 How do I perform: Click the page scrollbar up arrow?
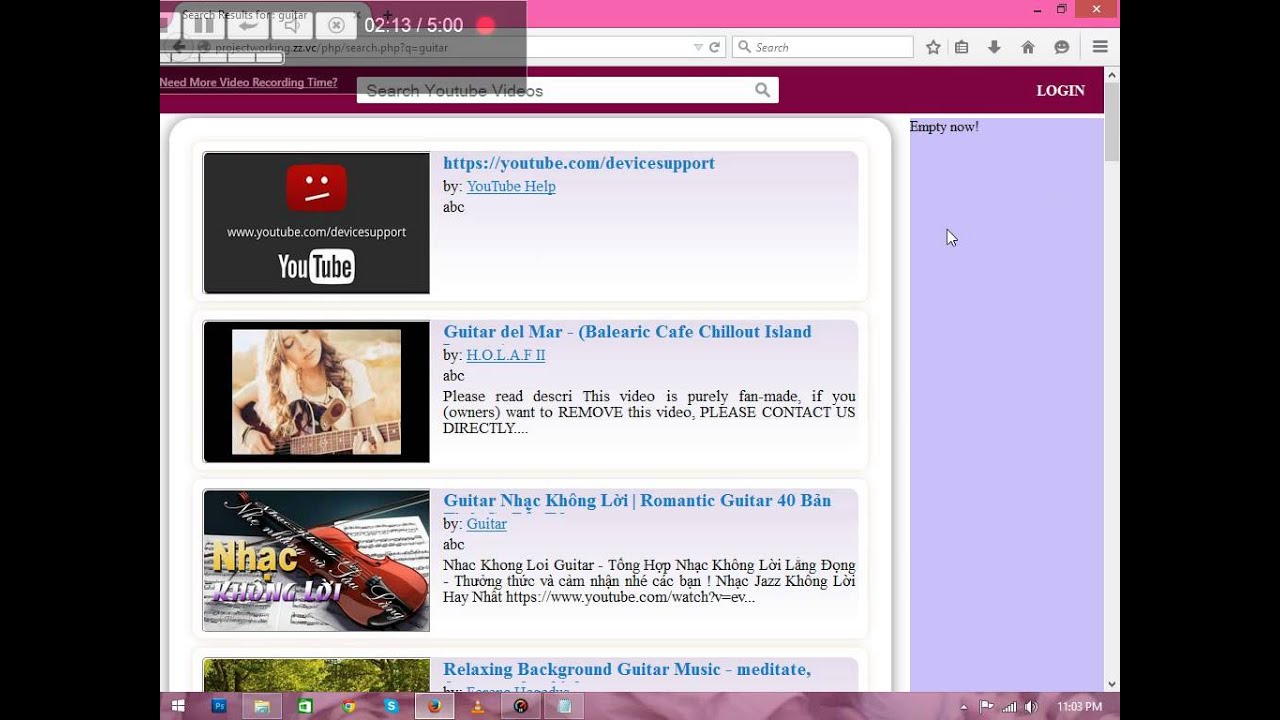(x=1112, y=75)
